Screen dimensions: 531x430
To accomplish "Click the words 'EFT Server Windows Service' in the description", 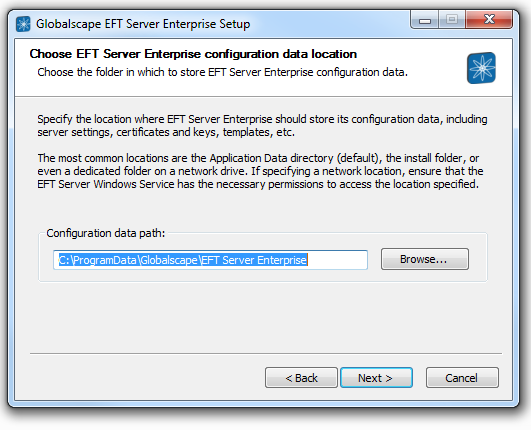I will pyautogui.click(x=106, y=184).
